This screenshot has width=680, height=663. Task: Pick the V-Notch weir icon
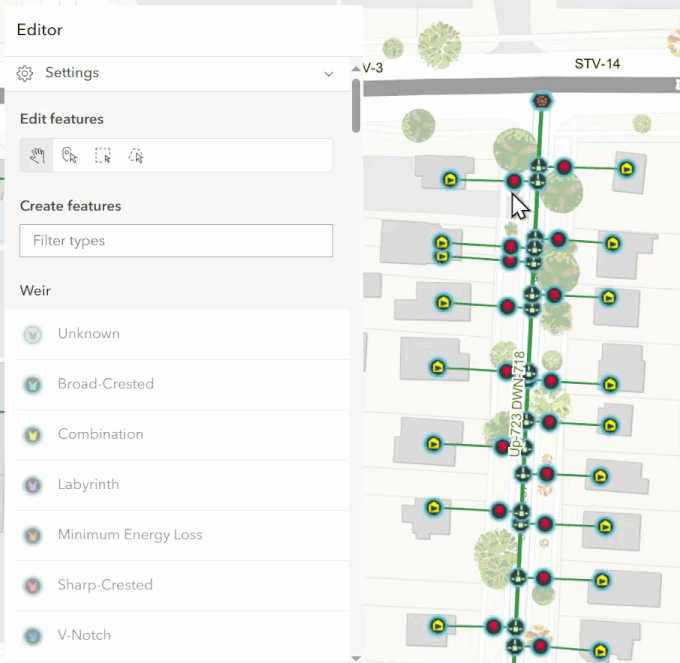tap(33, 635)
